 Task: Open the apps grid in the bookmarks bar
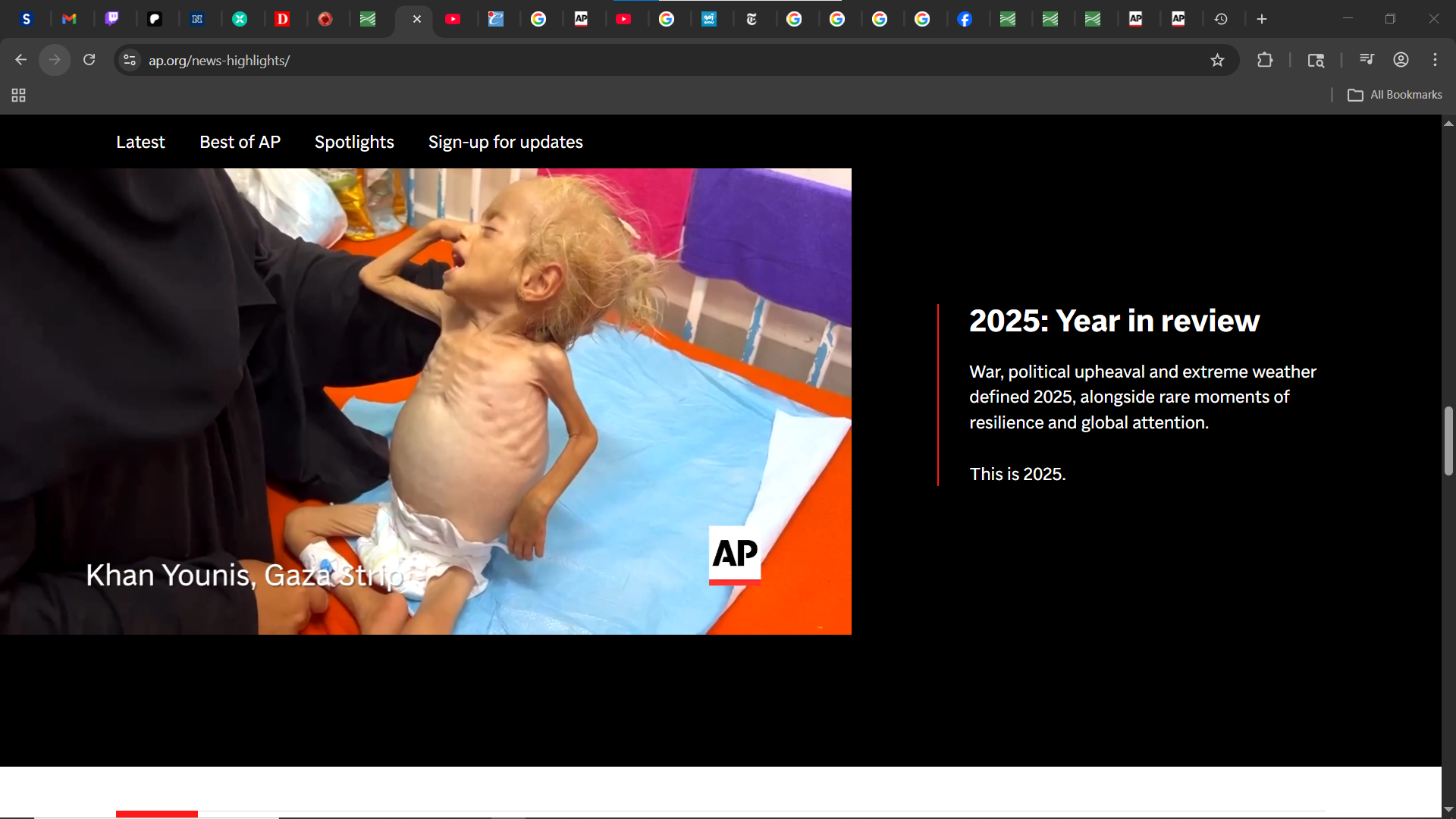[19, 95]
